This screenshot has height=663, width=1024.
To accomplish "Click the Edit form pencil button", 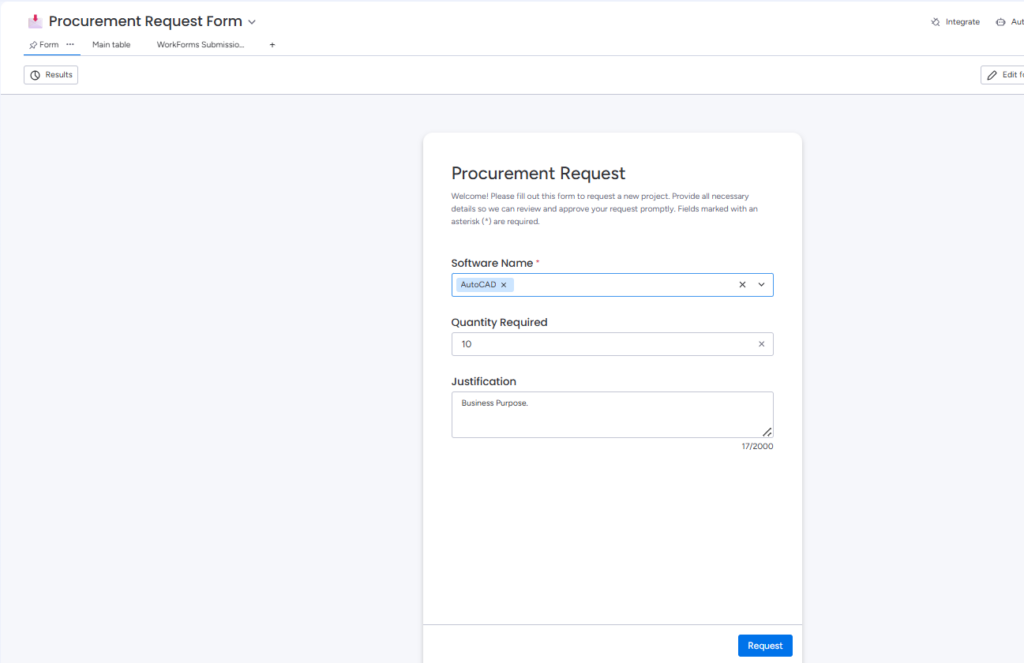I will click(x=1002, y=75).
